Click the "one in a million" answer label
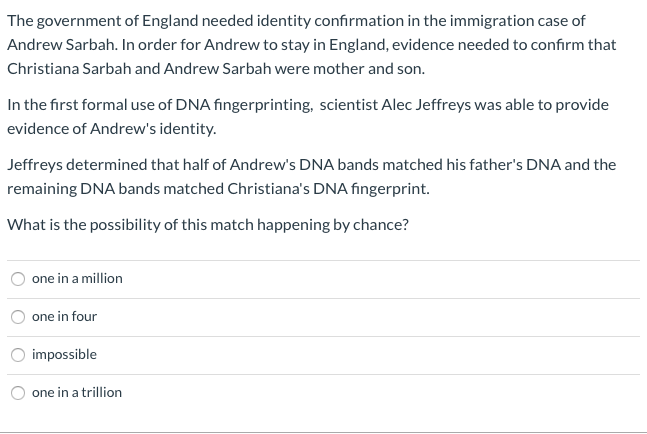Image resolution: width=647 pixels, height=434 pixels. coord(77,278)
